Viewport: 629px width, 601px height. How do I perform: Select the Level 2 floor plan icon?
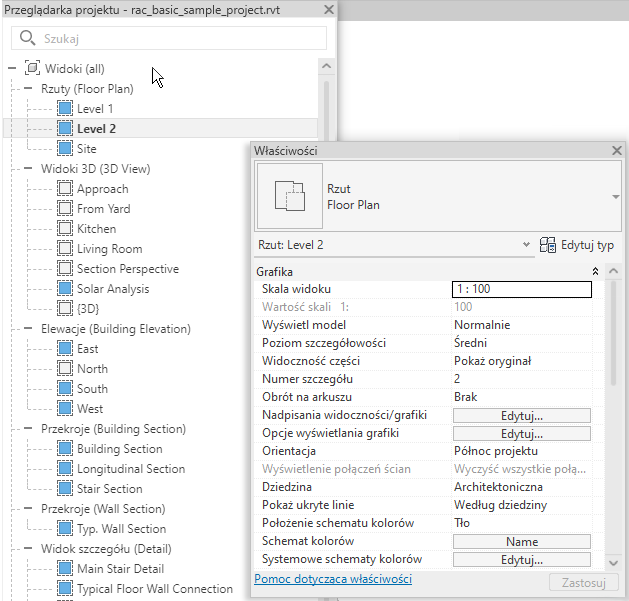click(x=65, y=128)
